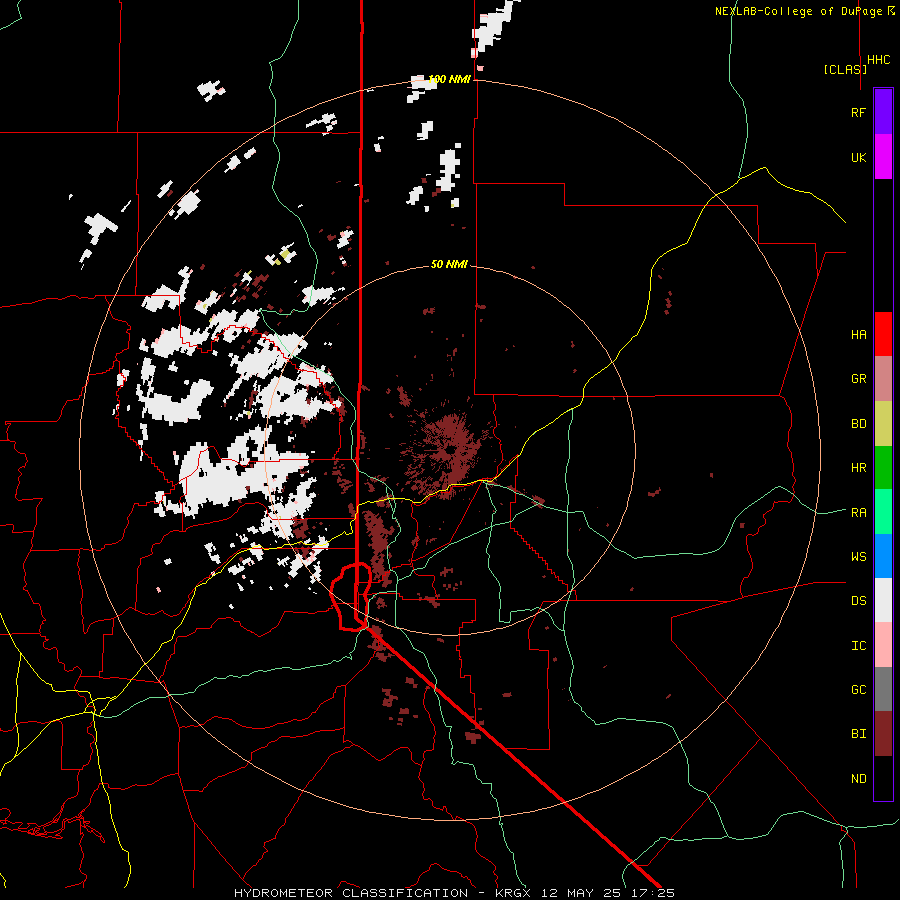
Task: Click the HHC product code label
Action: 878,60
